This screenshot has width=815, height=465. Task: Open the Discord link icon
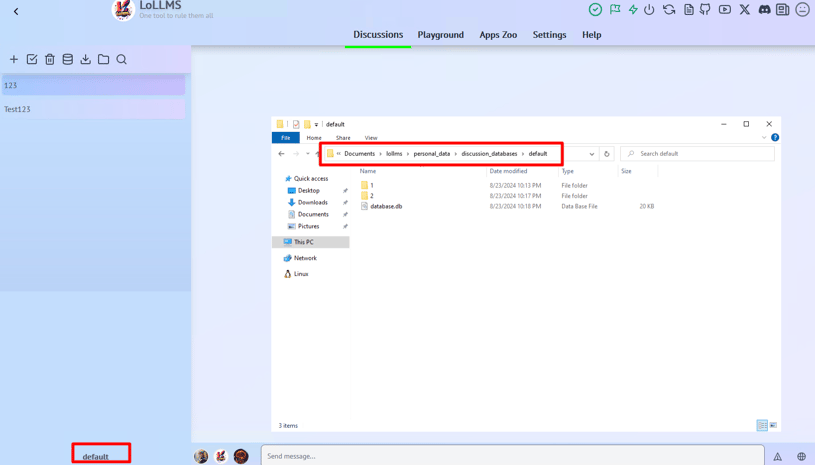tap(764, 10)
